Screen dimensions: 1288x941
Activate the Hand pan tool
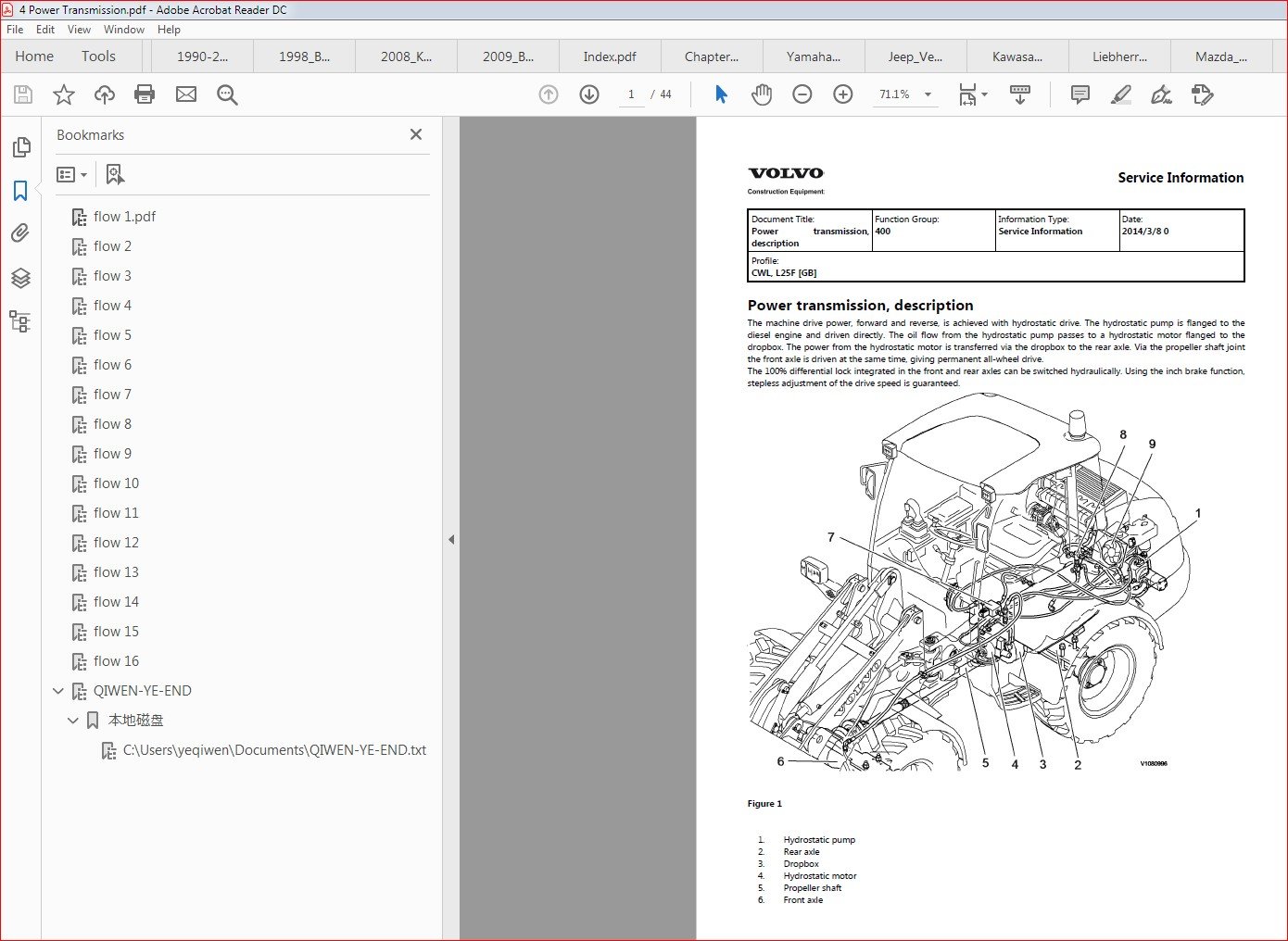[x=762, y=94]
